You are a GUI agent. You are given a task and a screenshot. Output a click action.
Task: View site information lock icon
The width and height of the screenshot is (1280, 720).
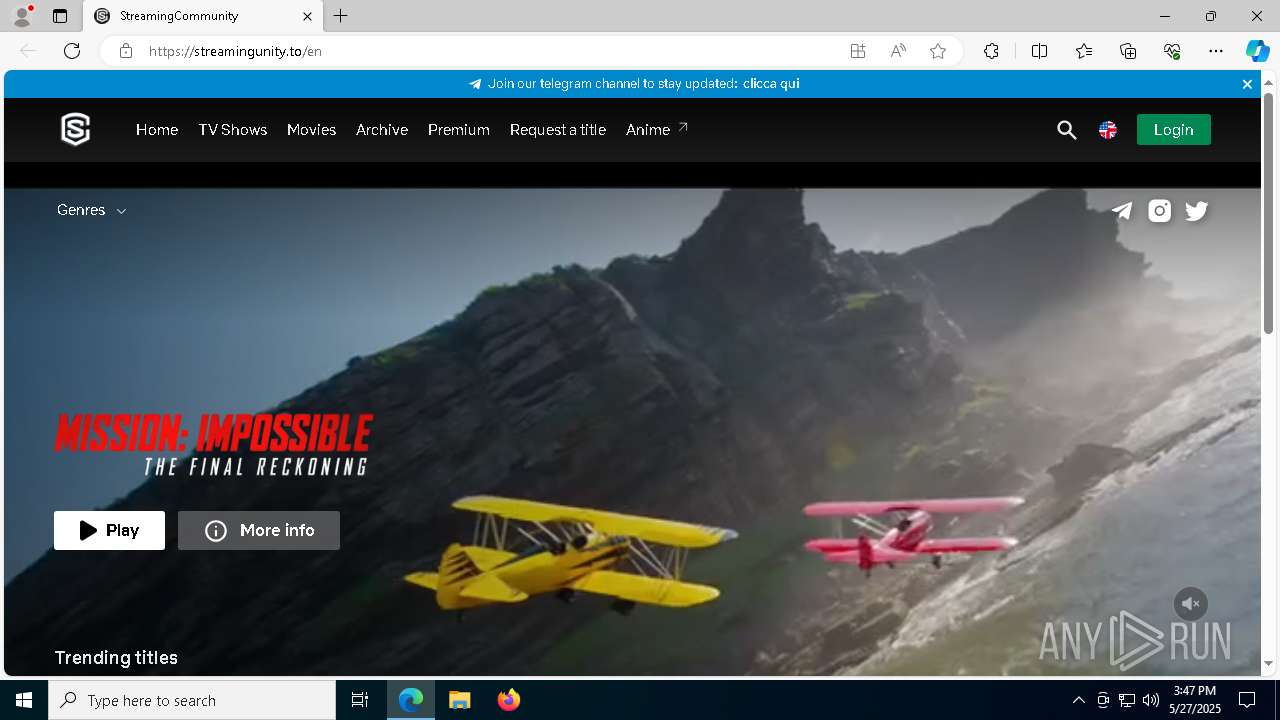point(126,51)
